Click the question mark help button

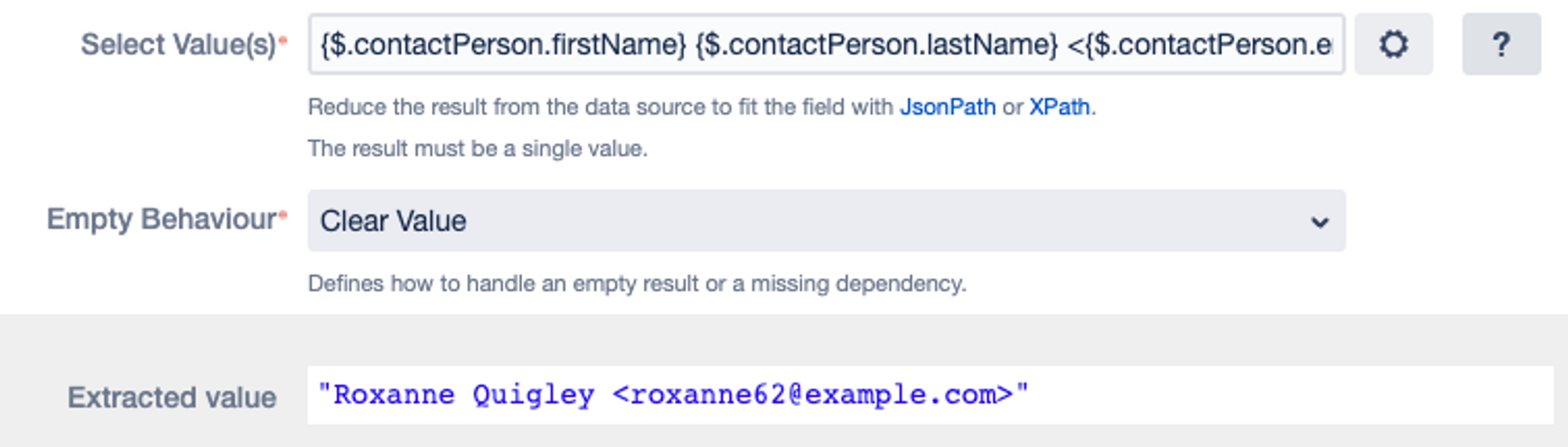(1501, 45)
